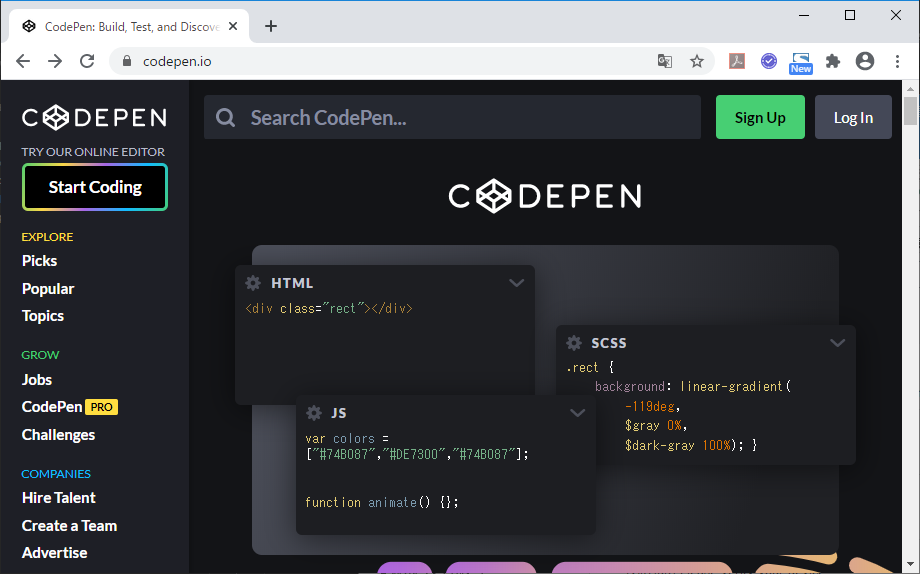Open Hire Talent link
Viewport: 920px width, 574px height.
[x=59, y=498]
